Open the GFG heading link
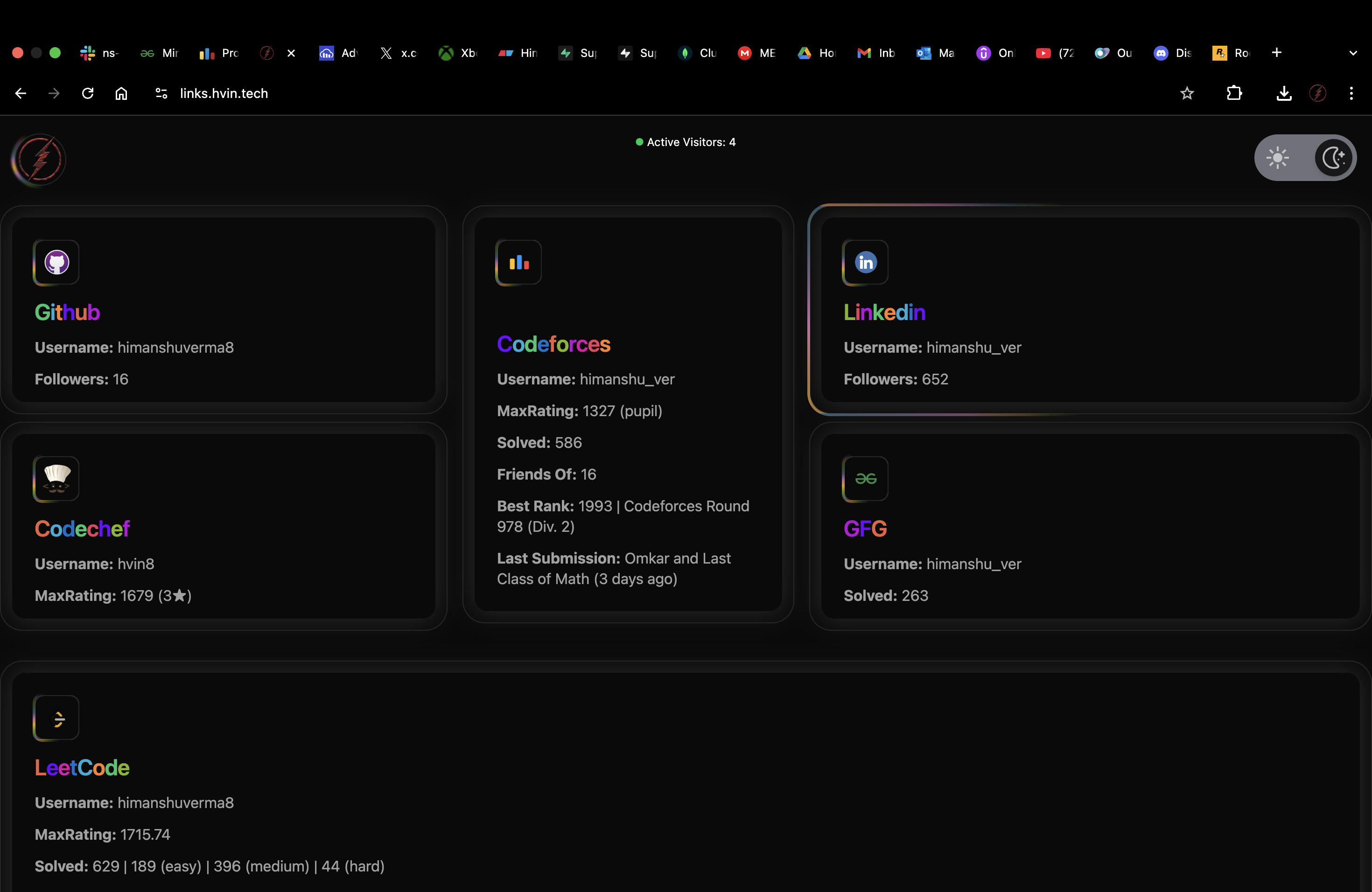 pyautogui.click(x=865, y=529)
